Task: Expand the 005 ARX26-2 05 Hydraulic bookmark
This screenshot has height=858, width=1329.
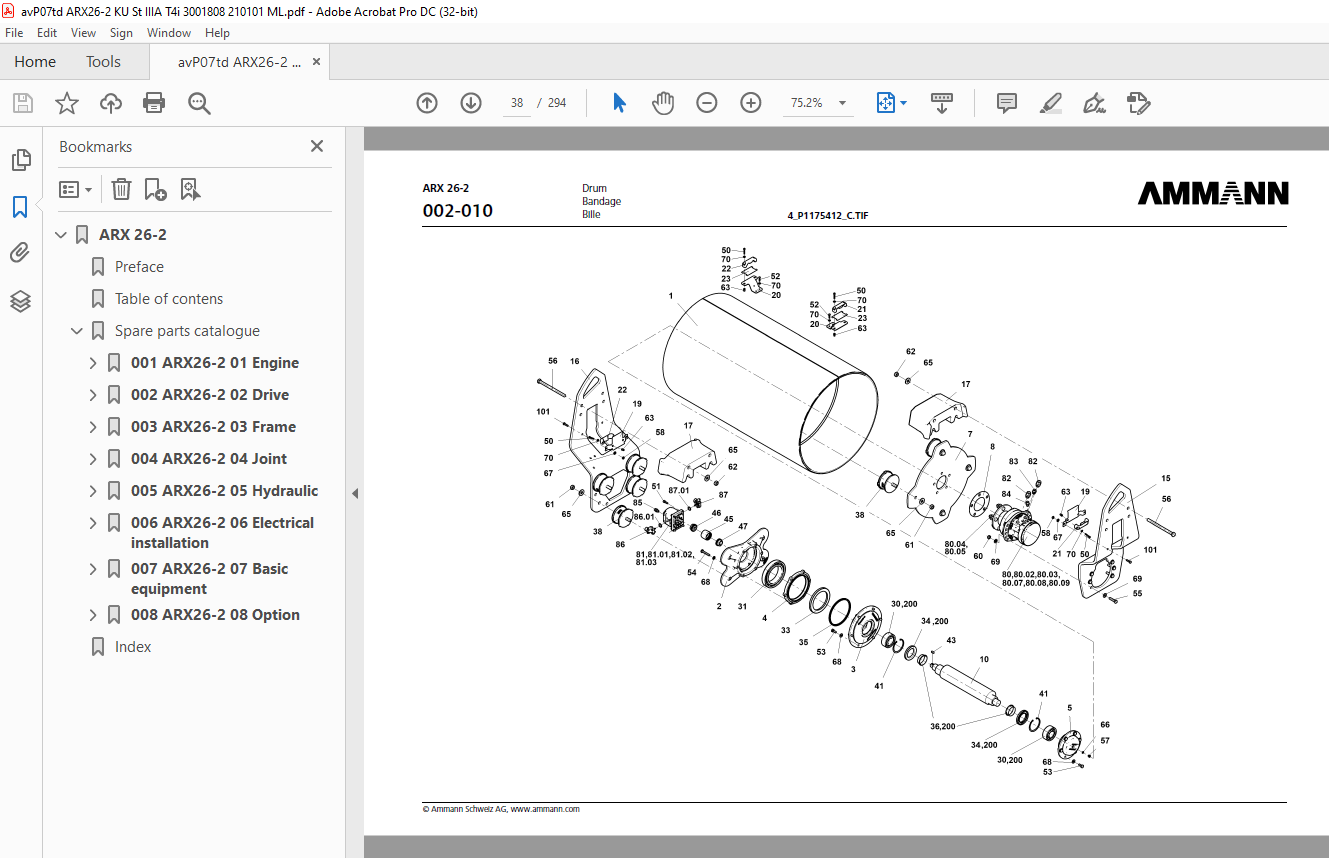Action: (93, 491)
